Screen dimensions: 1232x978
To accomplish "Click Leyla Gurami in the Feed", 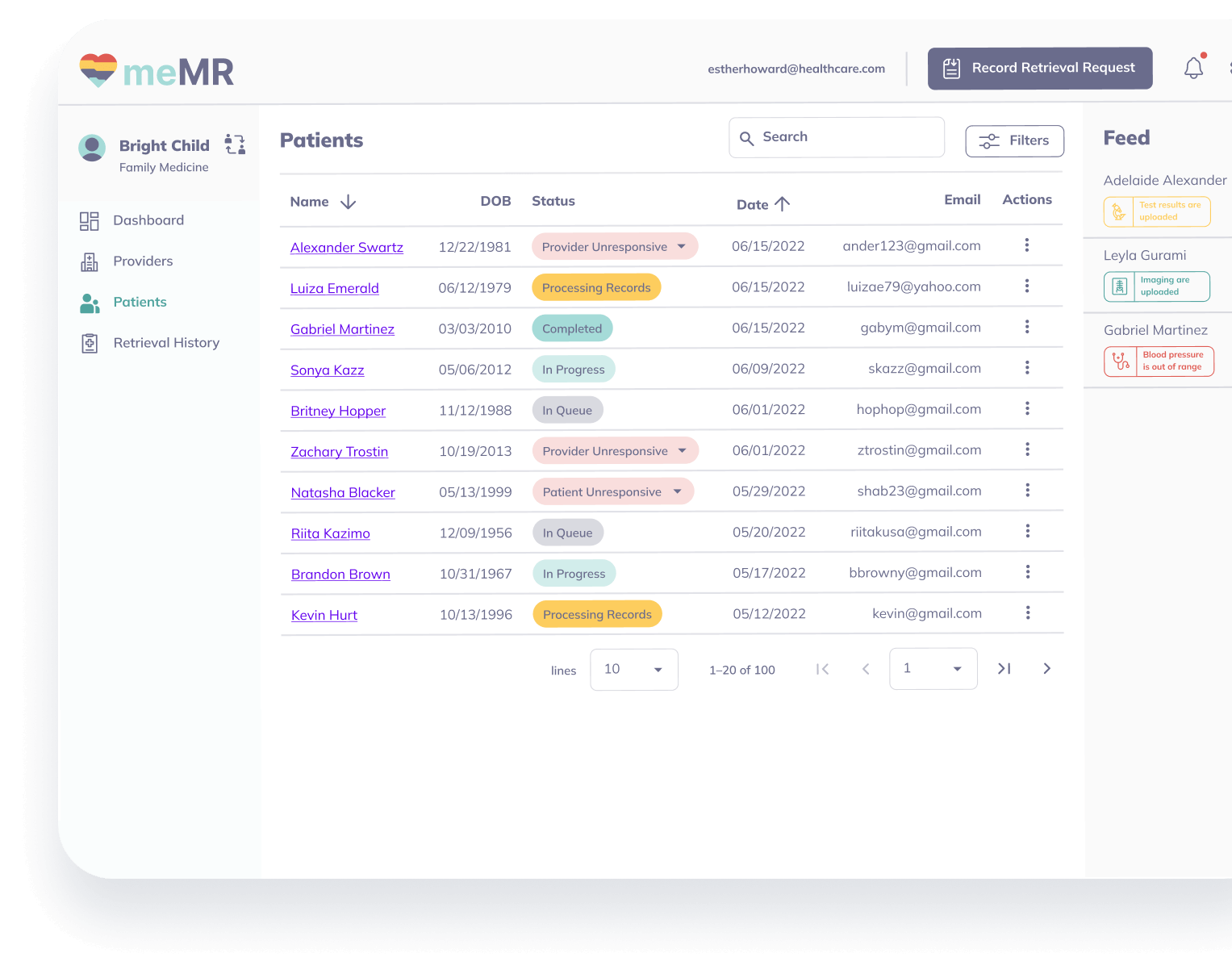I will [x=1145, y=256].
